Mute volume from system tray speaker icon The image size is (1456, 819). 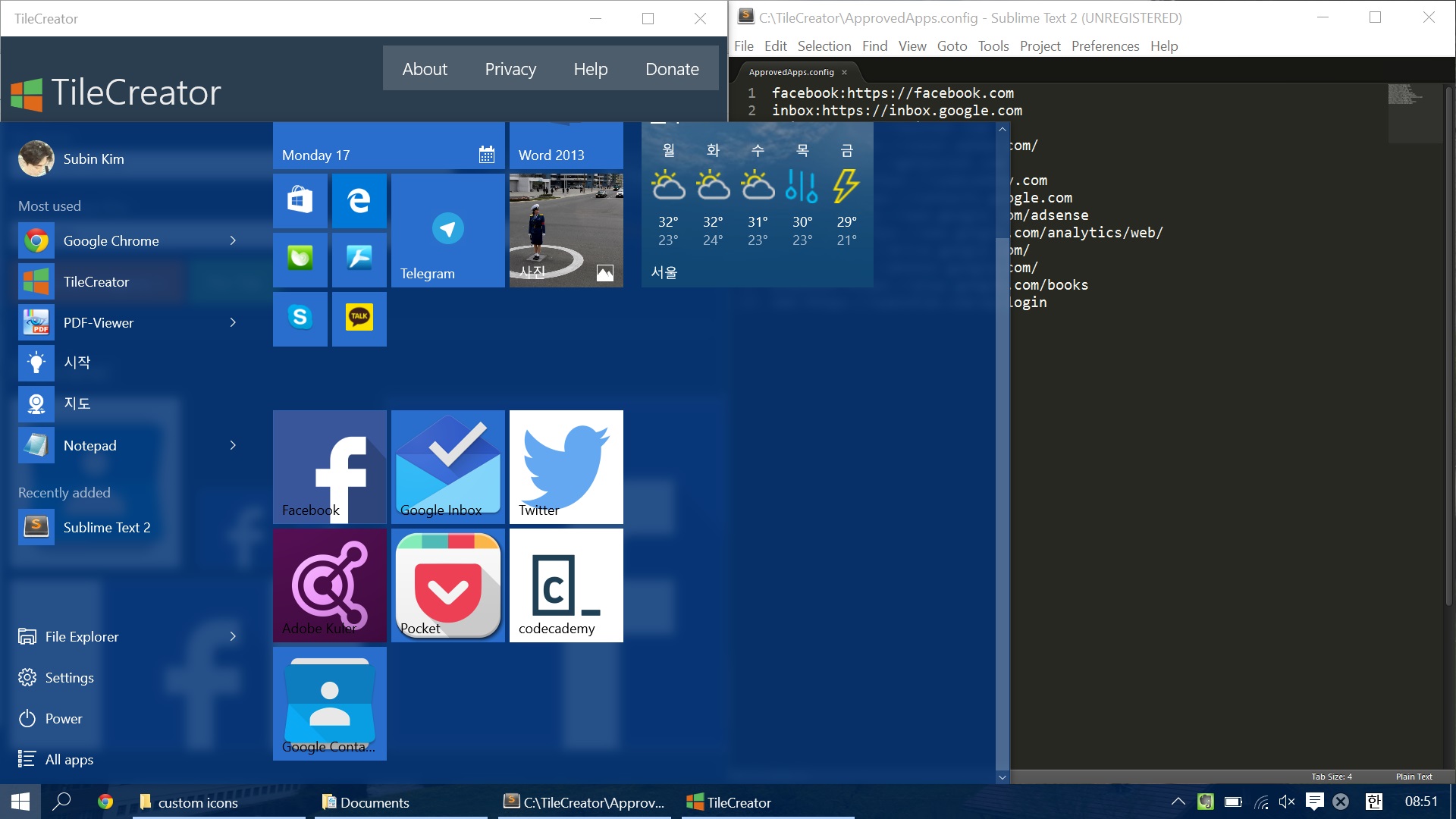[1287, 802]
